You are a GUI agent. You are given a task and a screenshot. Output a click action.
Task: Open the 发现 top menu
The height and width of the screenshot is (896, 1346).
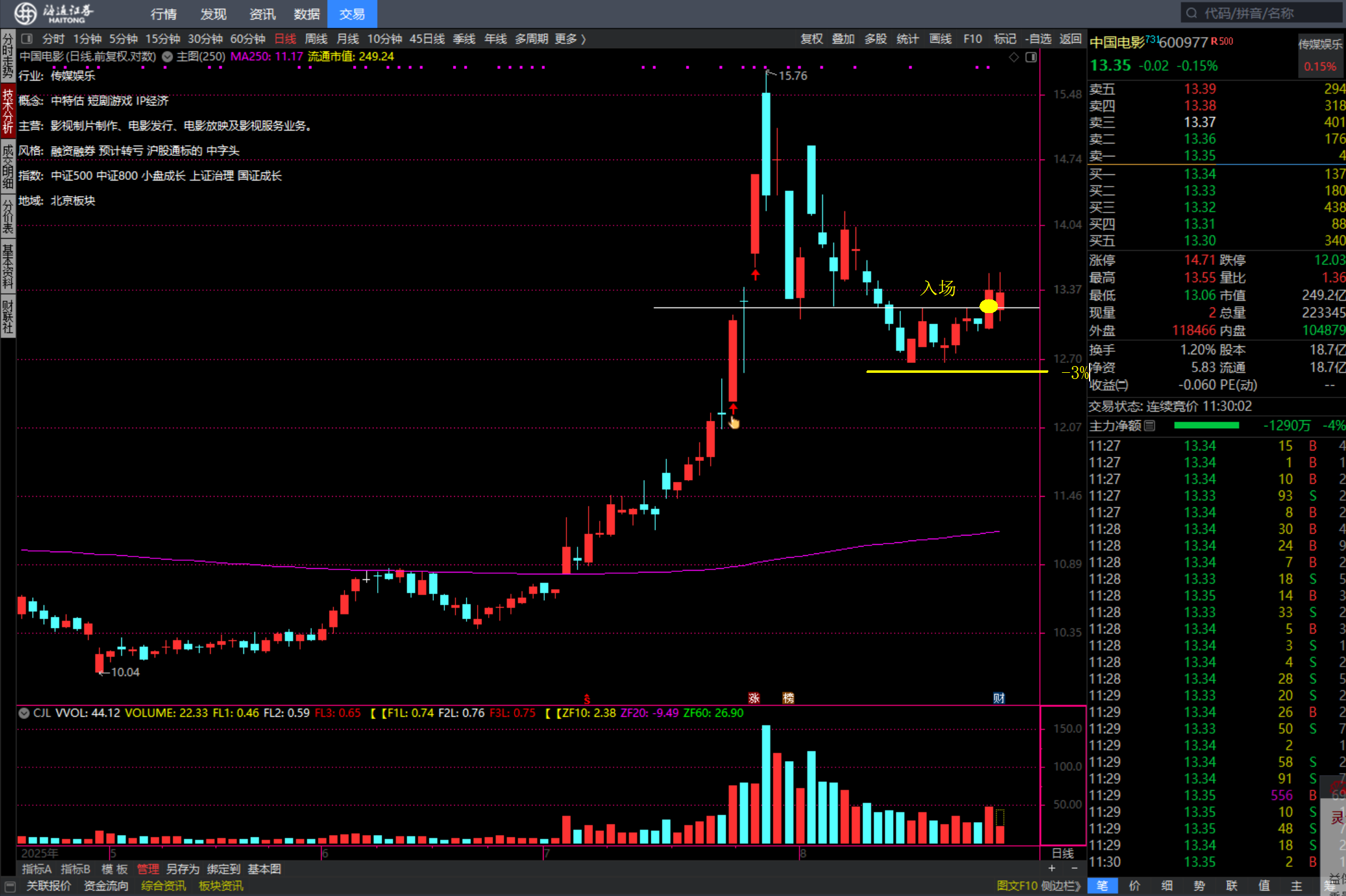pyautogui.click(x=213, y=14)
